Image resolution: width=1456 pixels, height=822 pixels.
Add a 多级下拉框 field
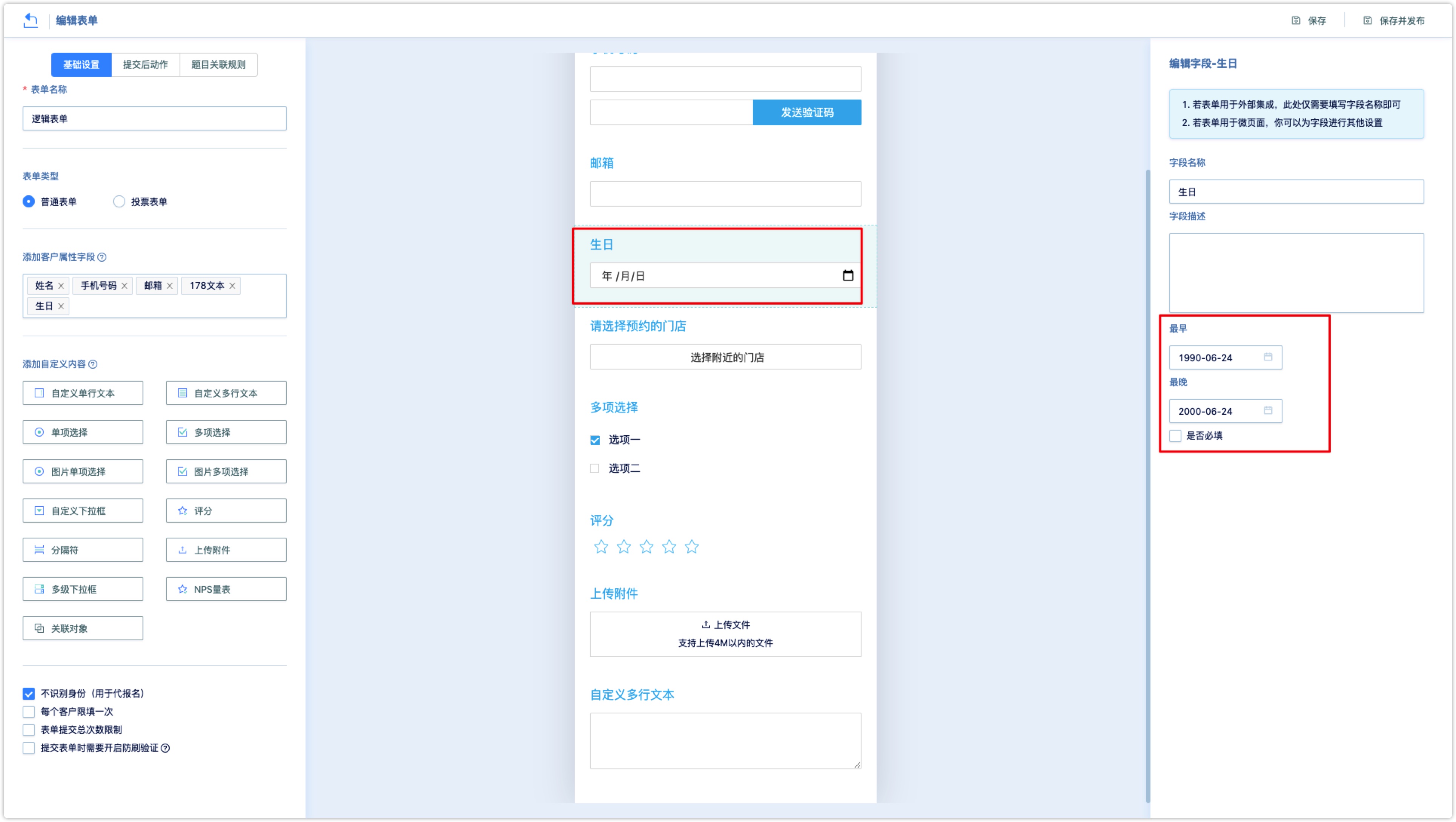click(83, 589)
